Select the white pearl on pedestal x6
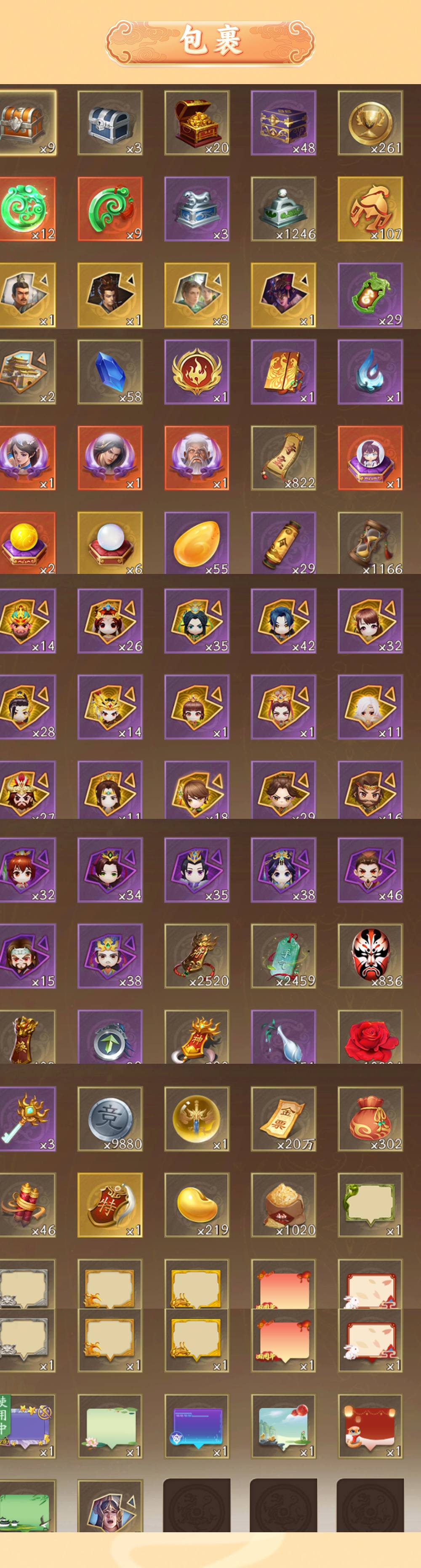Image resolution: width=421 pixels, height=1568 pixels. coord(110,543)
